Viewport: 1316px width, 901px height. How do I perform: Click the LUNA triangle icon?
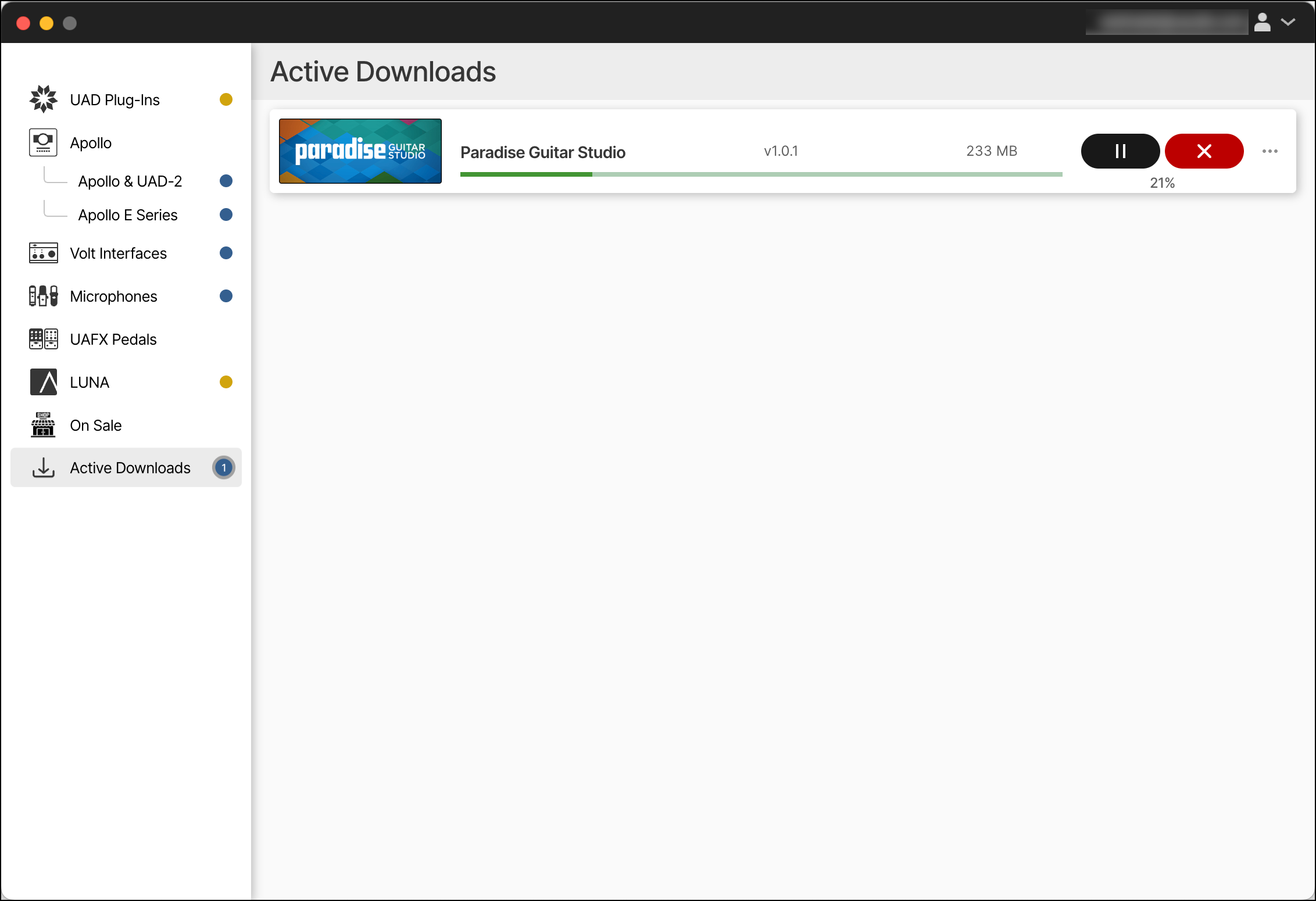43,381
